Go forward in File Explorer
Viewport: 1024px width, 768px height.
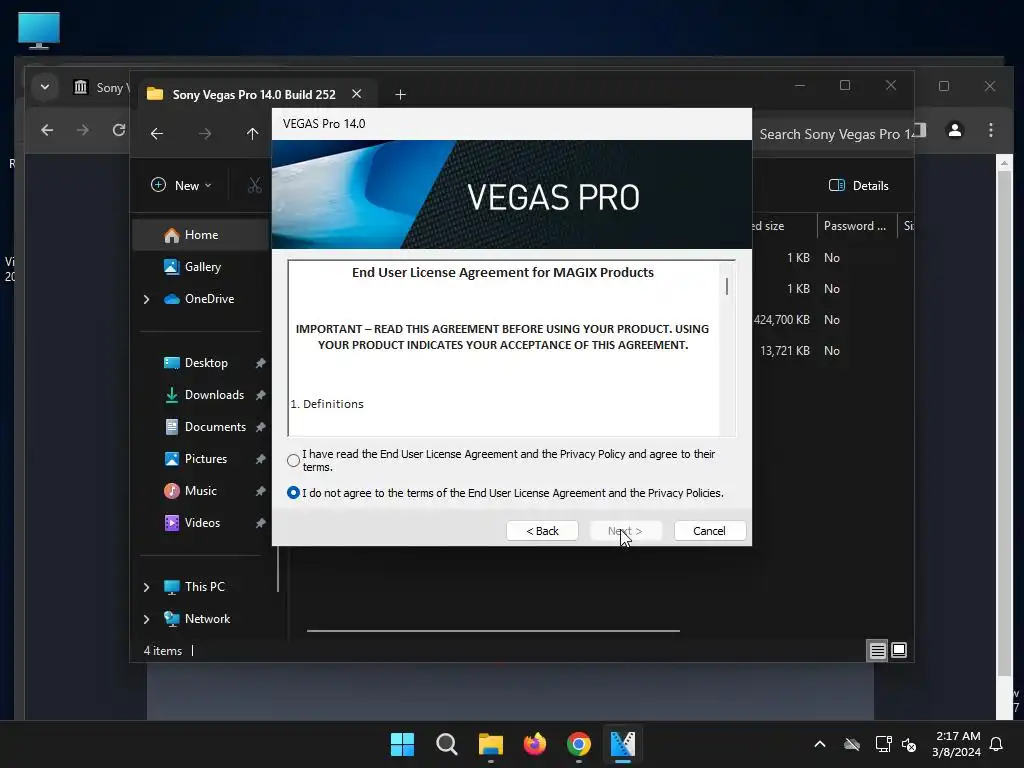[x=205, y=134]
